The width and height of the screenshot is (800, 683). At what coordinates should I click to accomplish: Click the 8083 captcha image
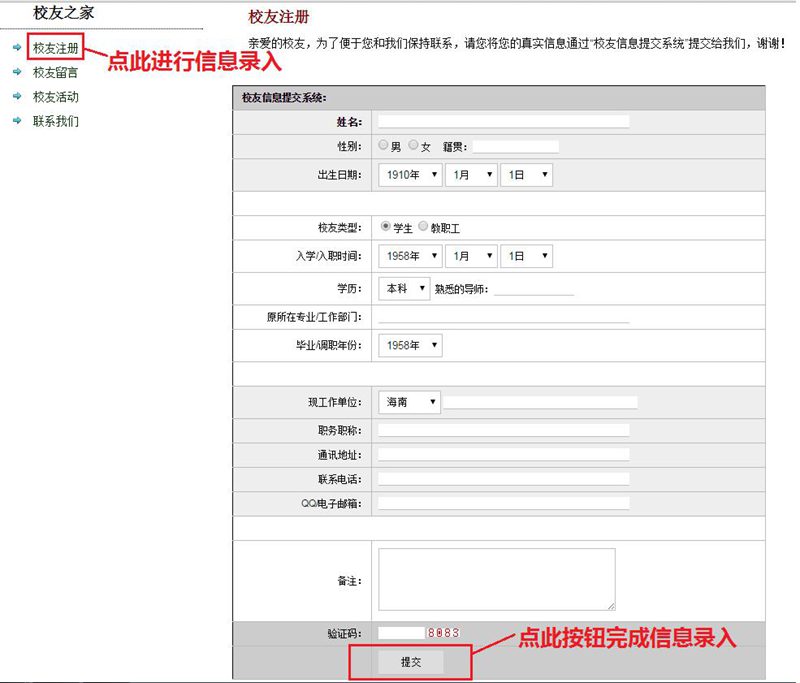(x=444, y=633)
